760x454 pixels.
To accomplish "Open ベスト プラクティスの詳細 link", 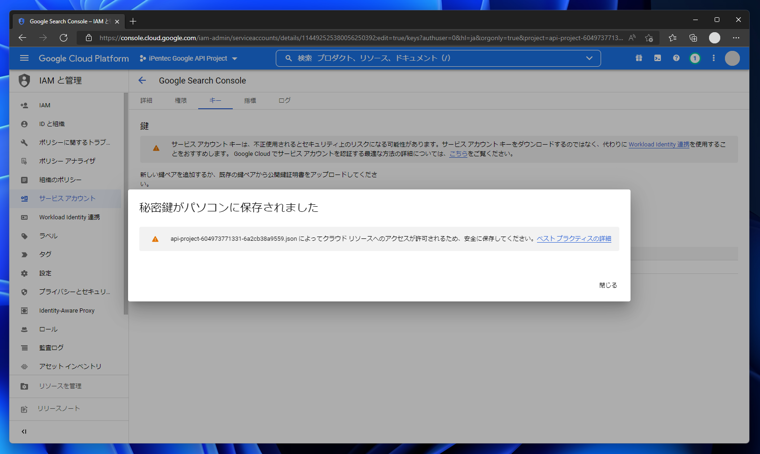I will click(574, 239).
